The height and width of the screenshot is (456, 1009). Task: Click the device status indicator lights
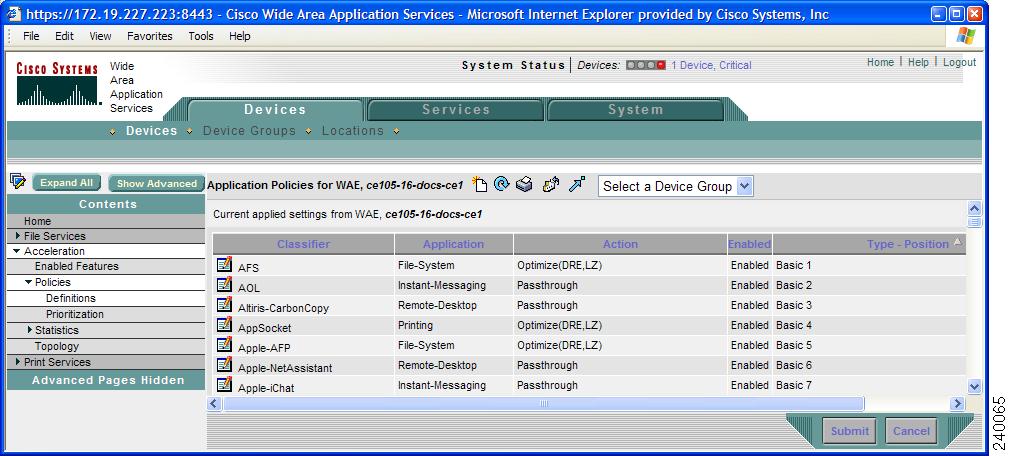(x=645, y=65)
